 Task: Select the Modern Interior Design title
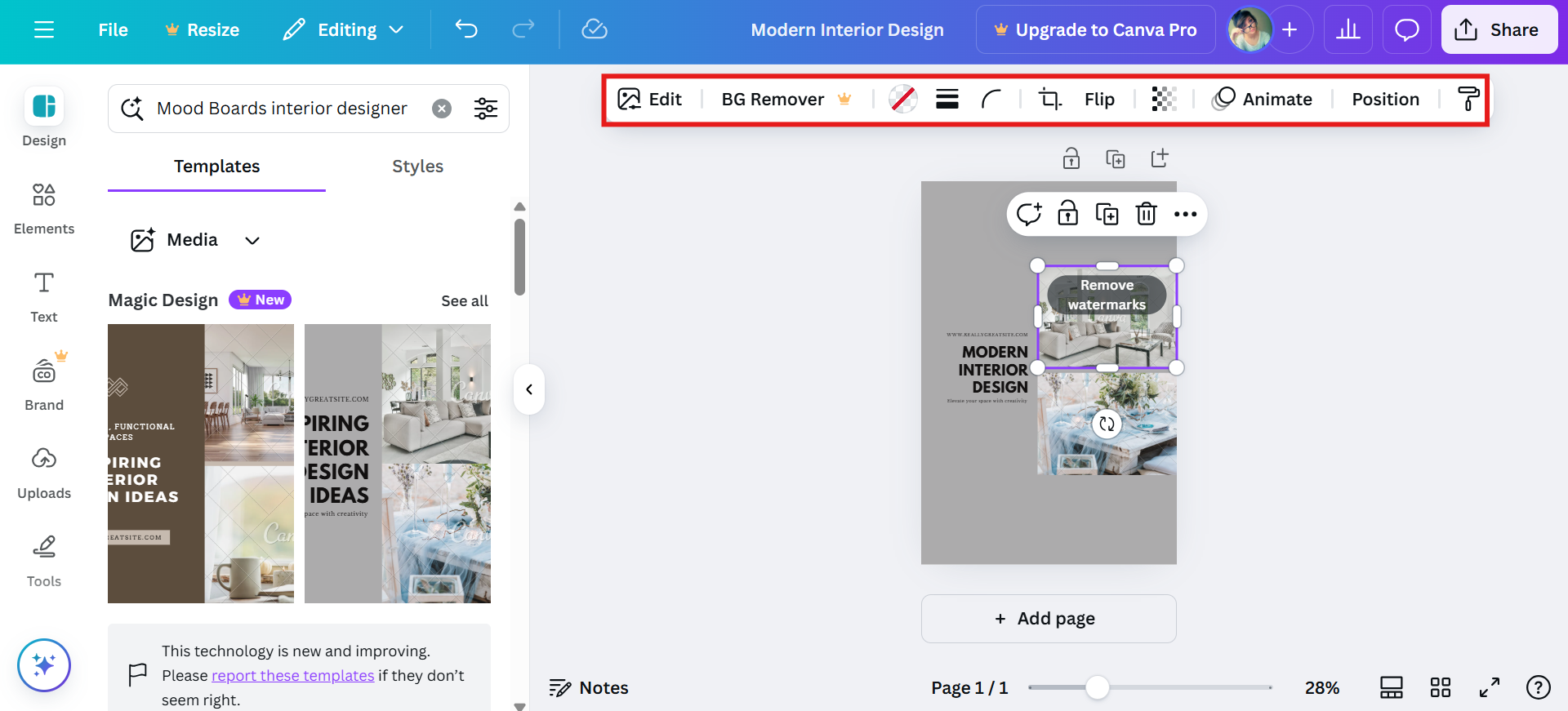point(847,30)
